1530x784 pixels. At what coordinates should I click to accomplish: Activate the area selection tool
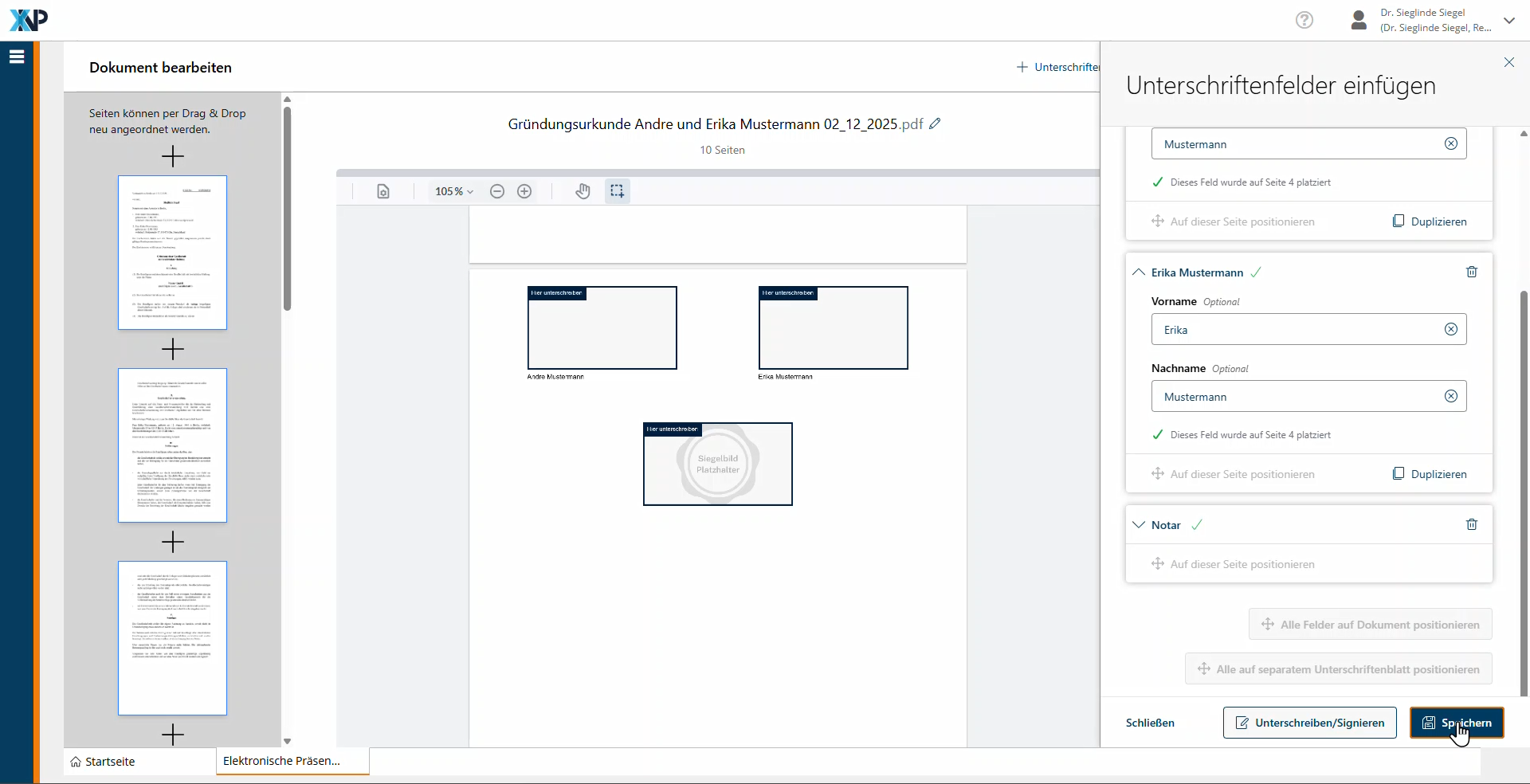[x=617, y=191]
